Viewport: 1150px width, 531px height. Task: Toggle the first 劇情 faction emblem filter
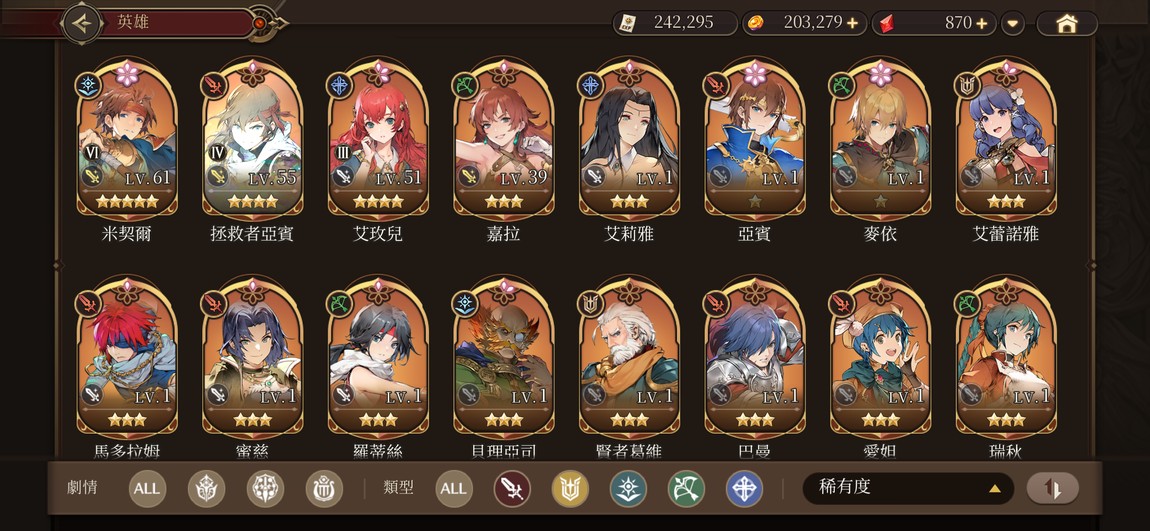pyautogui.click(x=206, y=488)
